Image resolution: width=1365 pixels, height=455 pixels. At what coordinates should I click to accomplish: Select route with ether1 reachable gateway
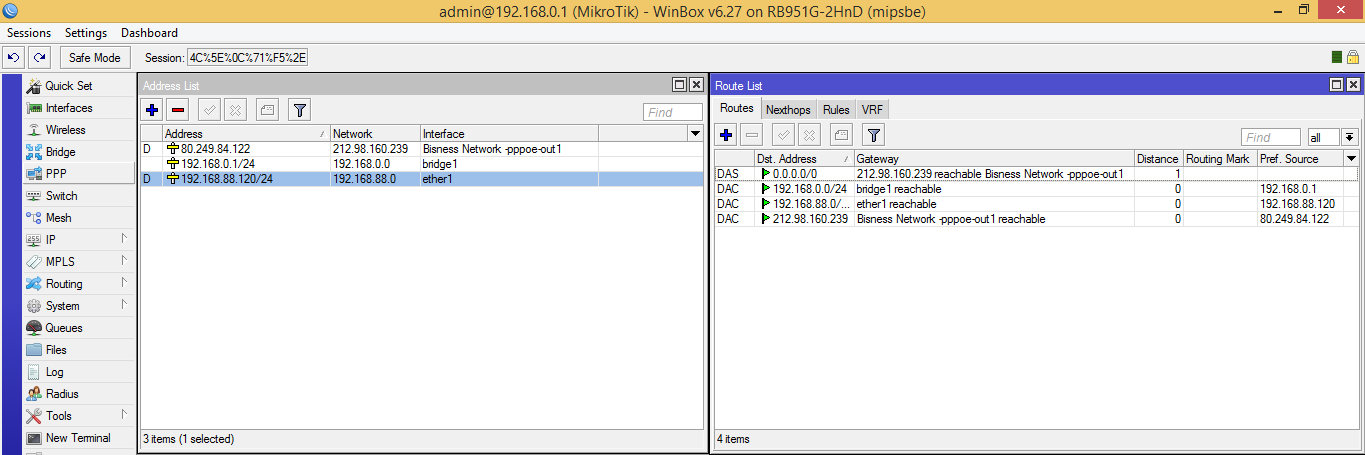click(x=1037, y=203)
